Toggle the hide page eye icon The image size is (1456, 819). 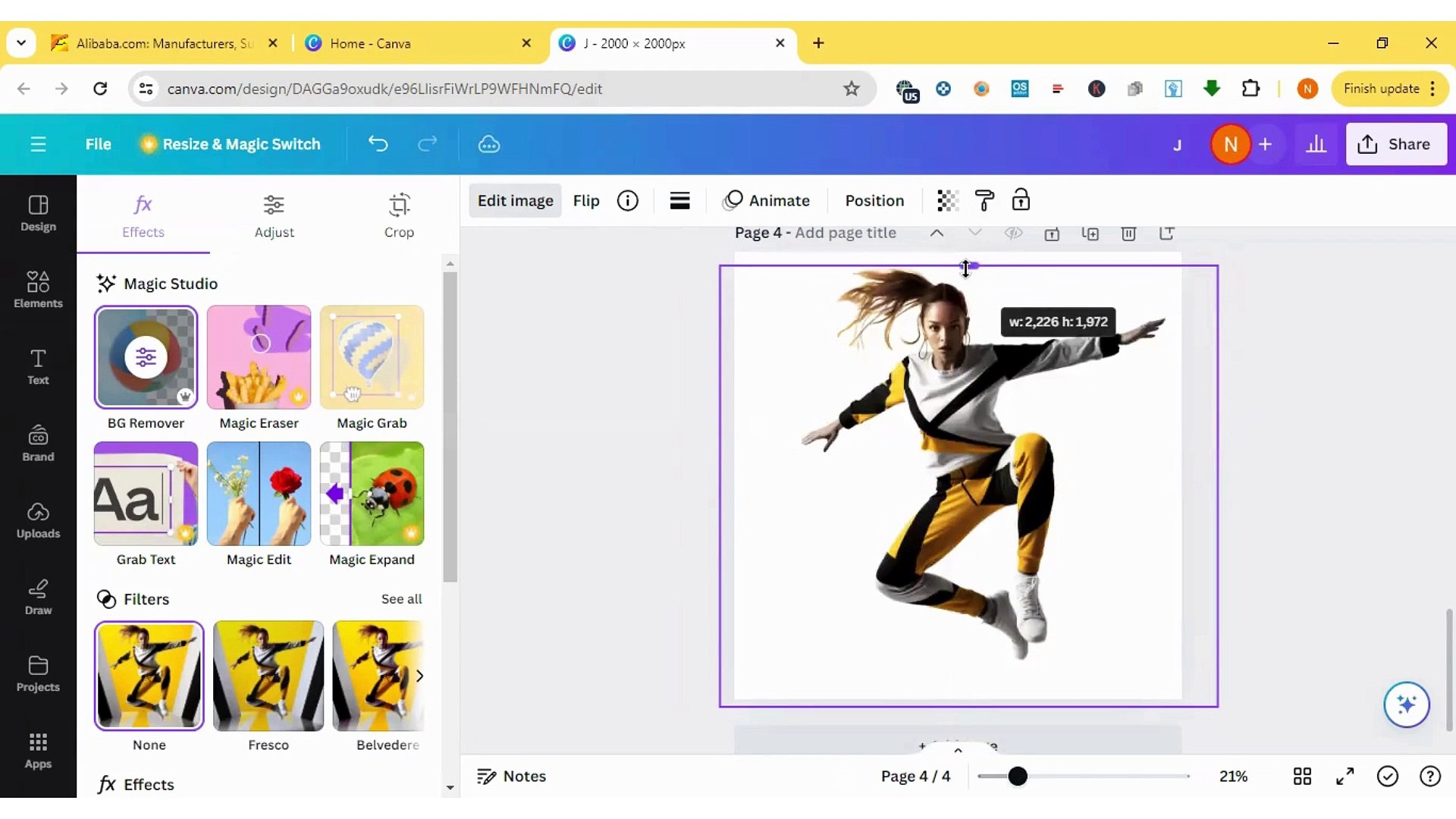[1013, 234]
